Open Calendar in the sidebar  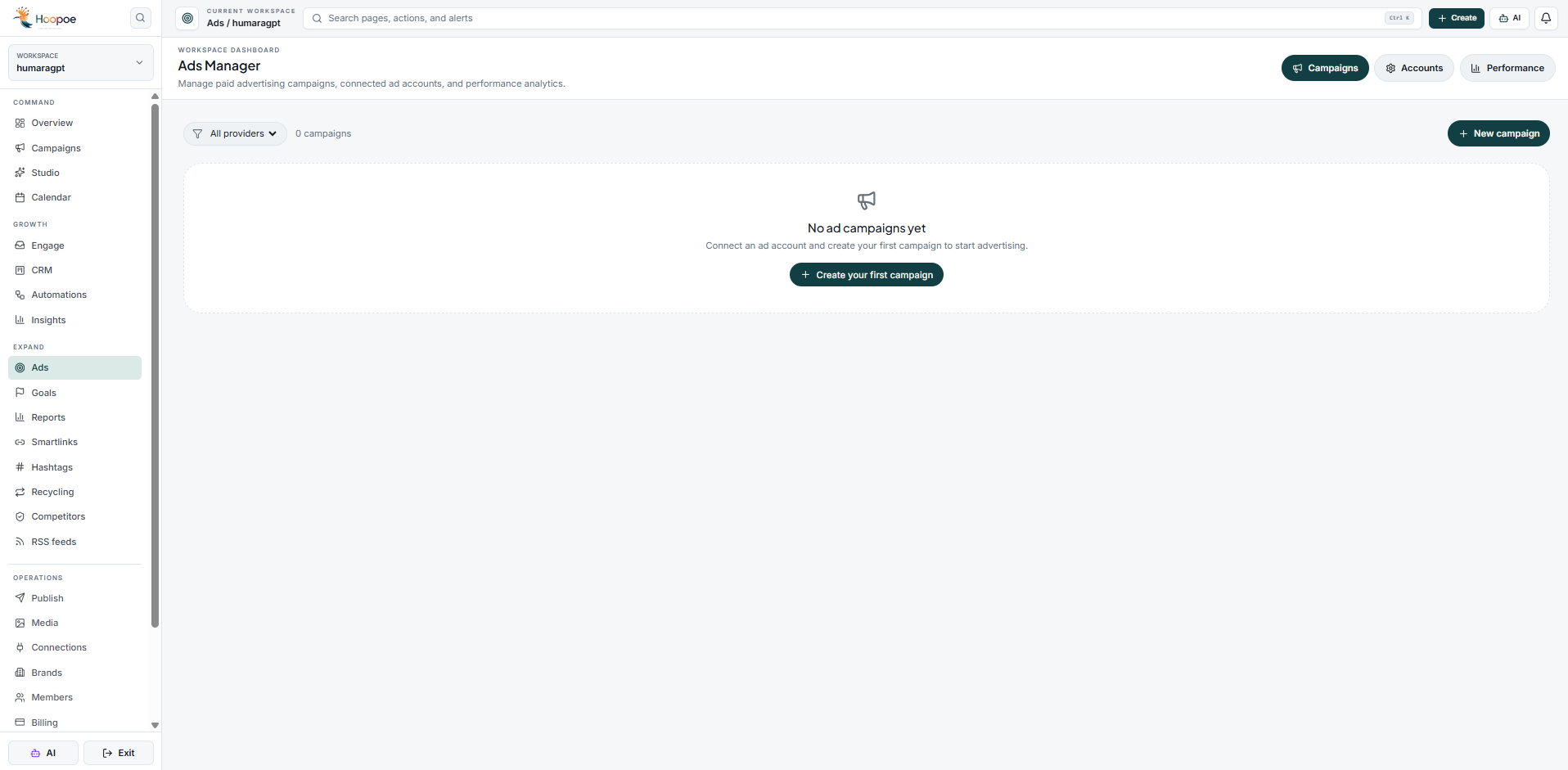coord(74,197)
